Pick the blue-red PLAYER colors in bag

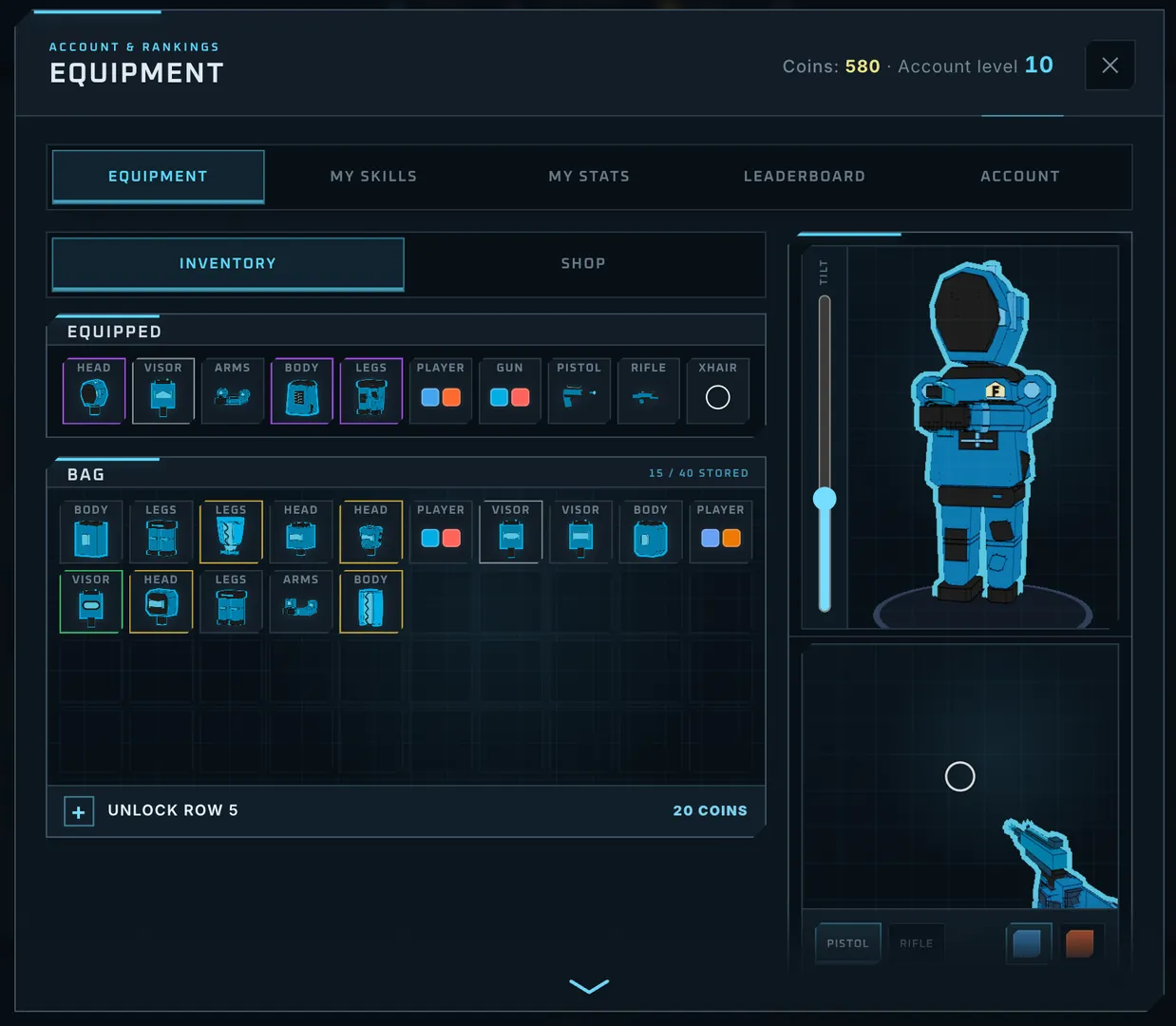point(441,532)
